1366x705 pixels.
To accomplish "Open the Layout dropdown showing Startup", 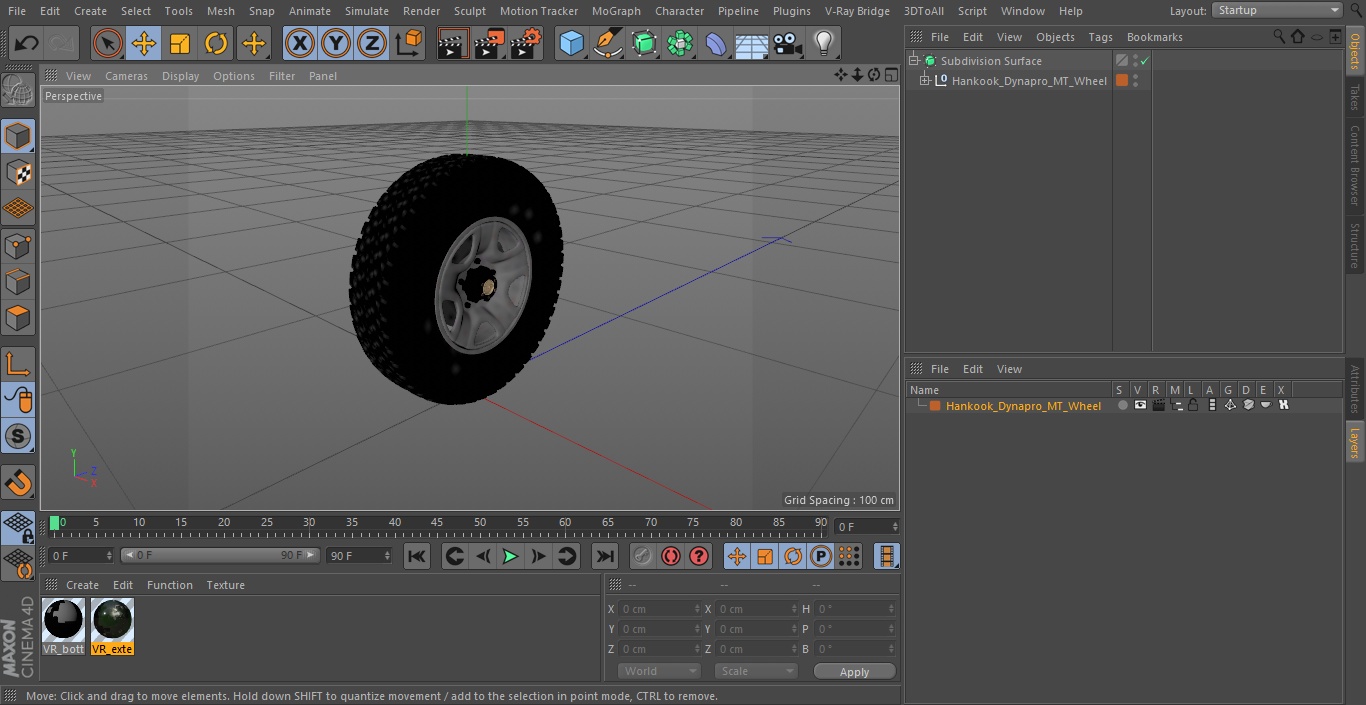I will click(1277, 10).
